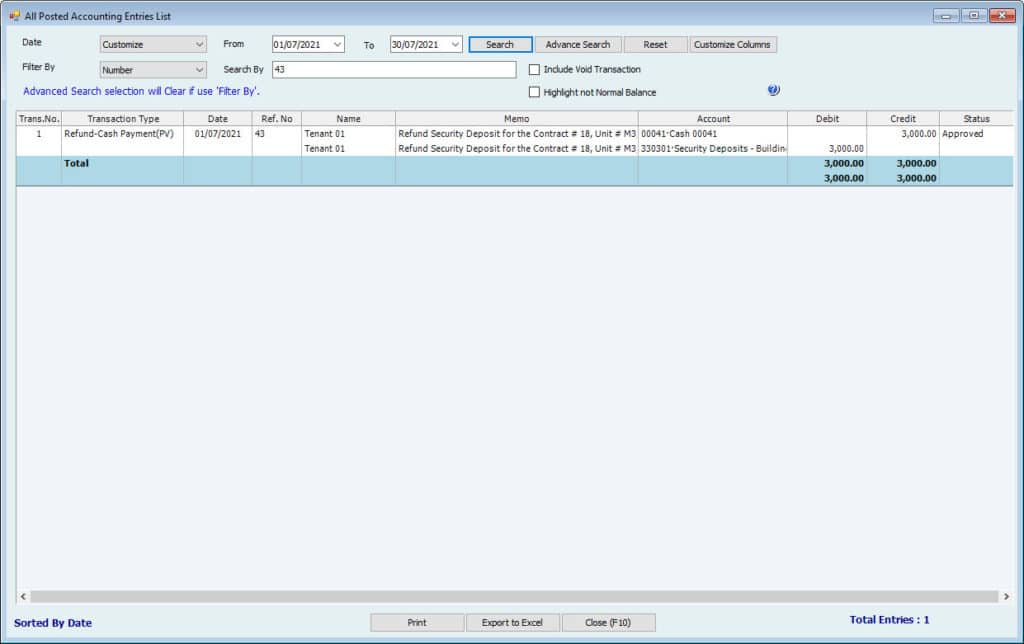Sort by the Transaction Type column header
The width and height of the screenshot is (1024, 644).
click(123, 119)
